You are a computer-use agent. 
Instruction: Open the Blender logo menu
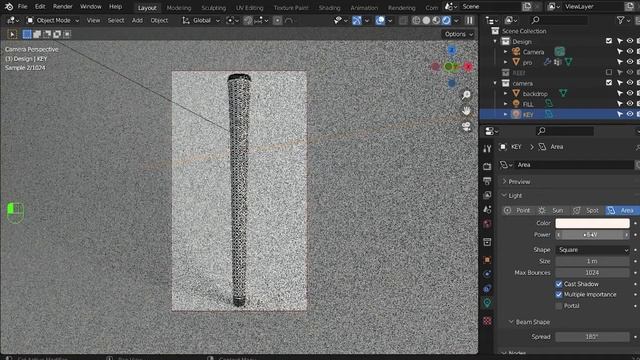point(9,7)
